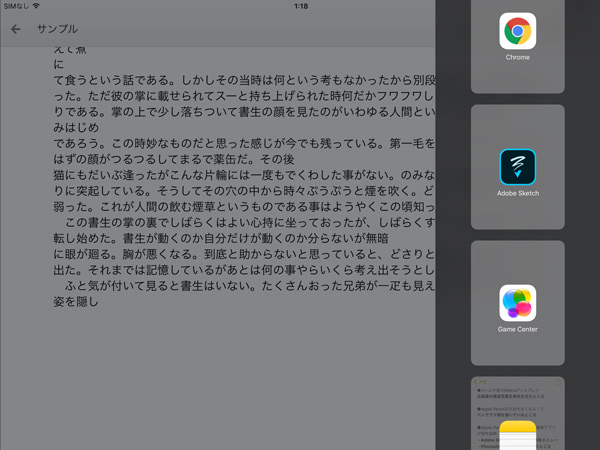
Task: Tap the clock showing 1:18
Action: [x=301, y=6]
